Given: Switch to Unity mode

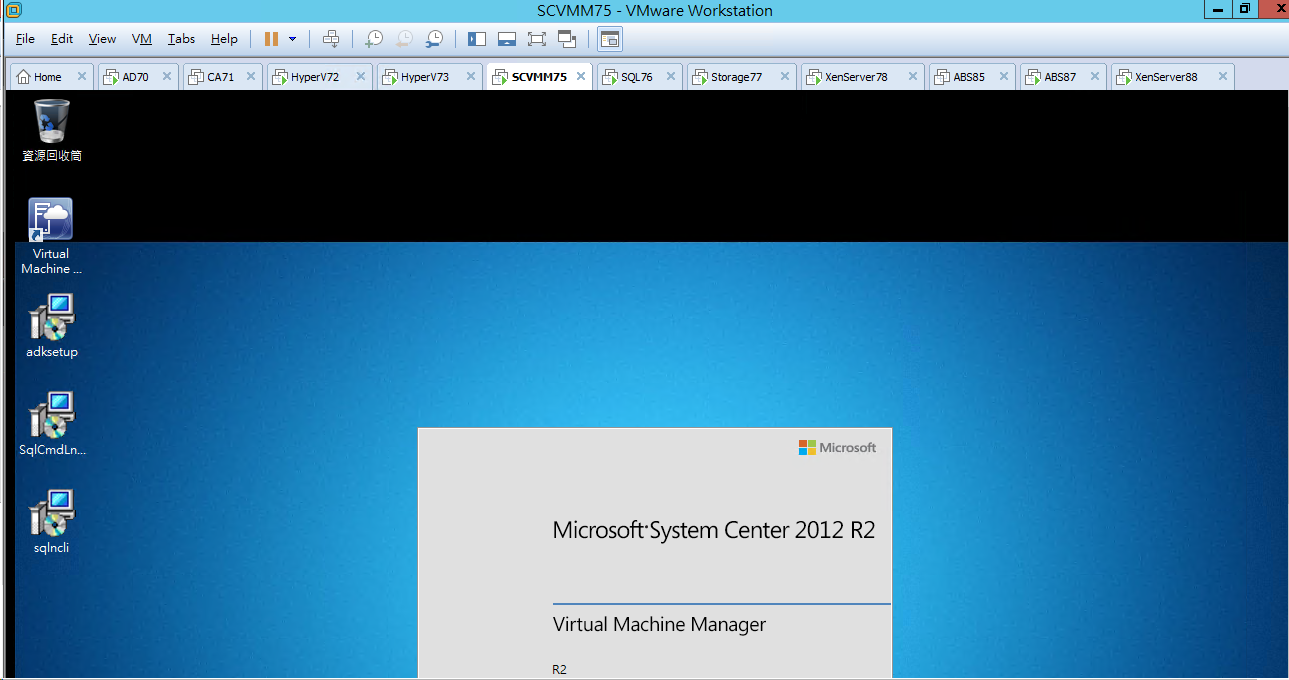Looking at the screenshot, I should tap(567, 39).
